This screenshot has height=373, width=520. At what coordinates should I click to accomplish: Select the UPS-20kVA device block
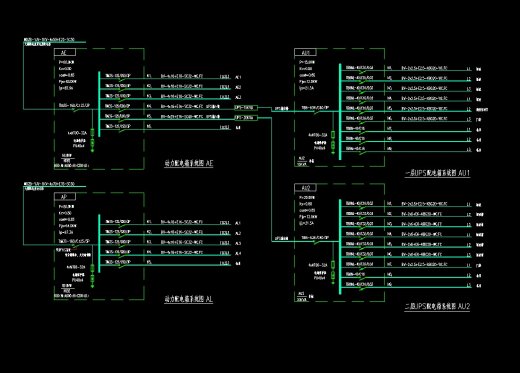(246, 118)
